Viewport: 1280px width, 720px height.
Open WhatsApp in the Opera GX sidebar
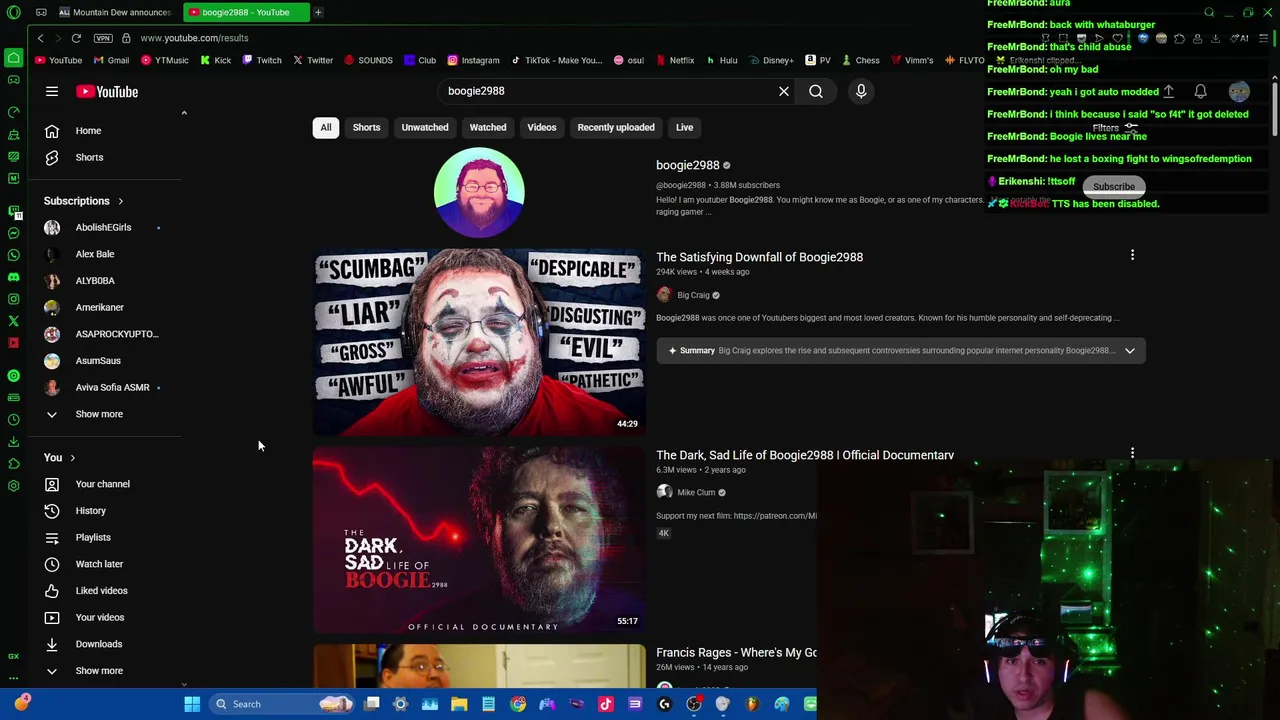point(13,255)
